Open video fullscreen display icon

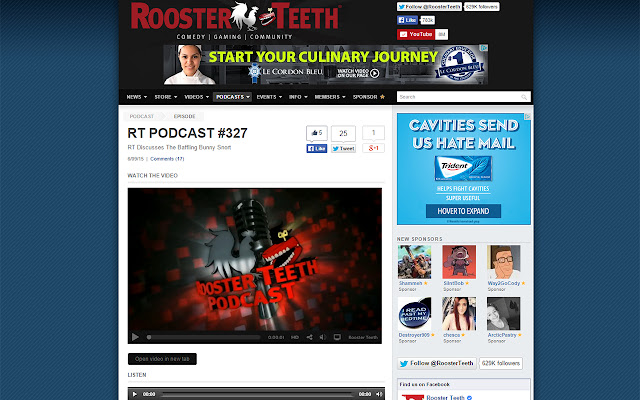click(337, 337)
